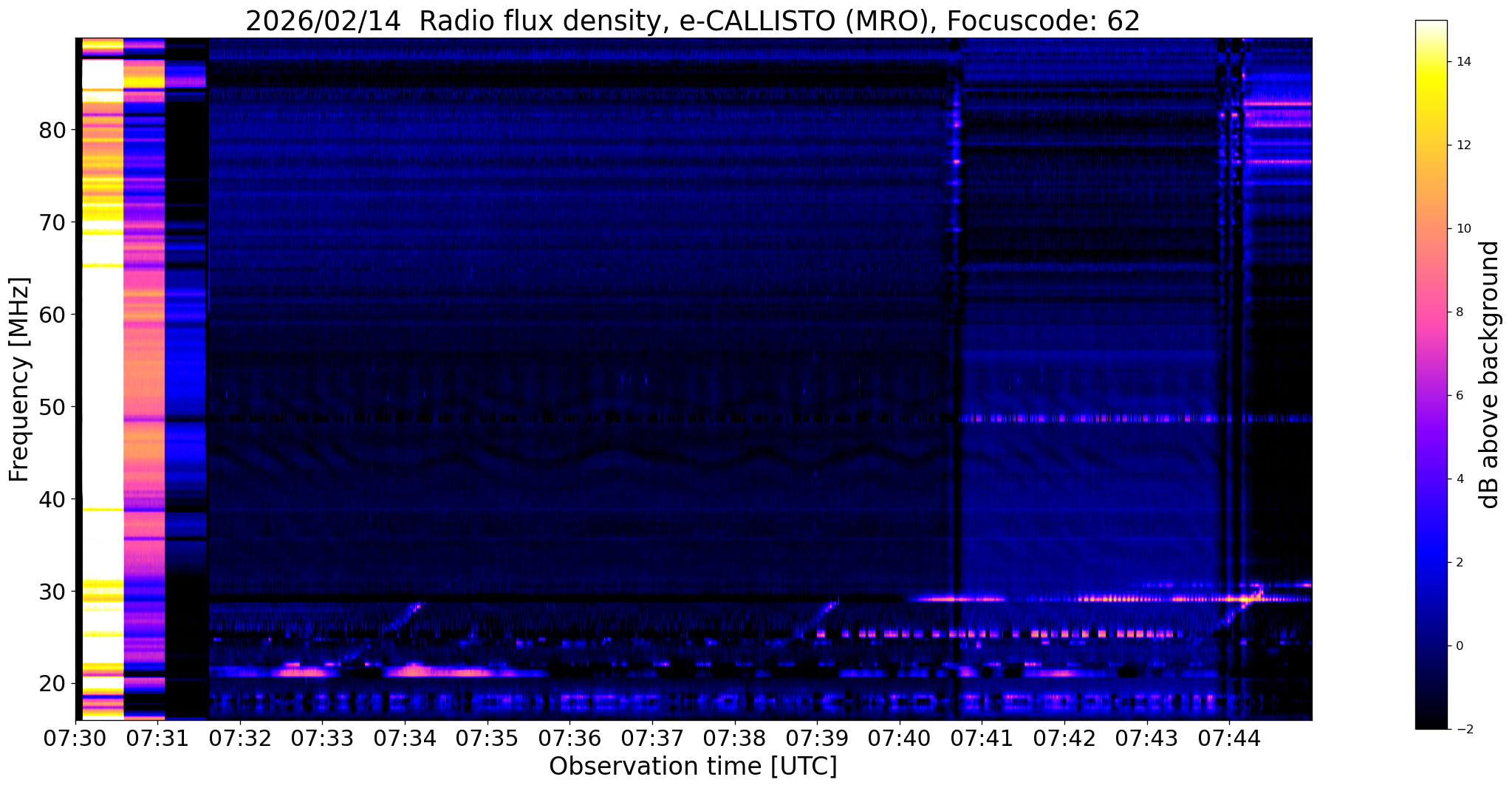Screen dimensions: 1512x788
Task: Click the 07:34 time tick label
Action: coord(405,738)
